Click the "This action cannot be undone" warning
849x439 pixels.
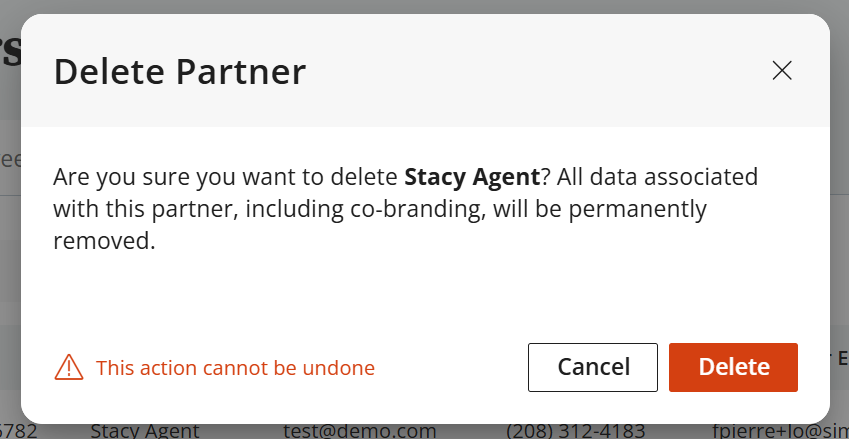[x=235, y=368]
